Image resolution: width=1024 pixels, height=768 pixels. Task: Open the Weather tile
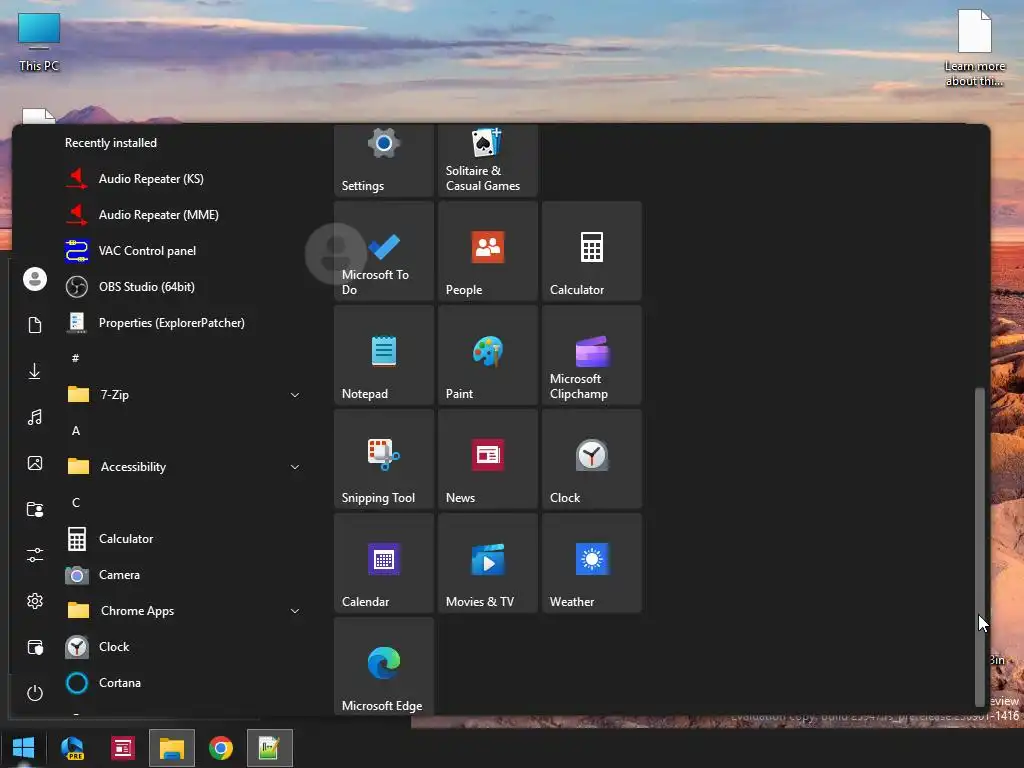coord(592,562)
